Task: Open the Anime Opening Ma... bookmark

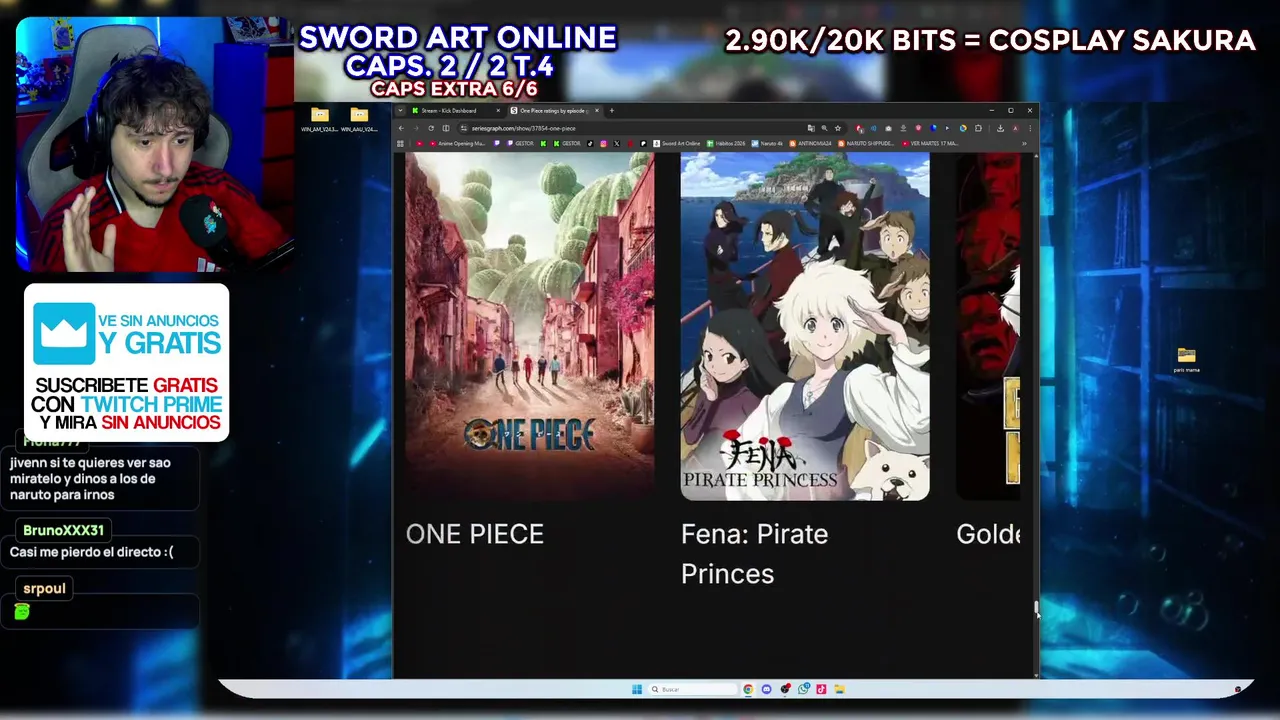Action: point(458,143)
